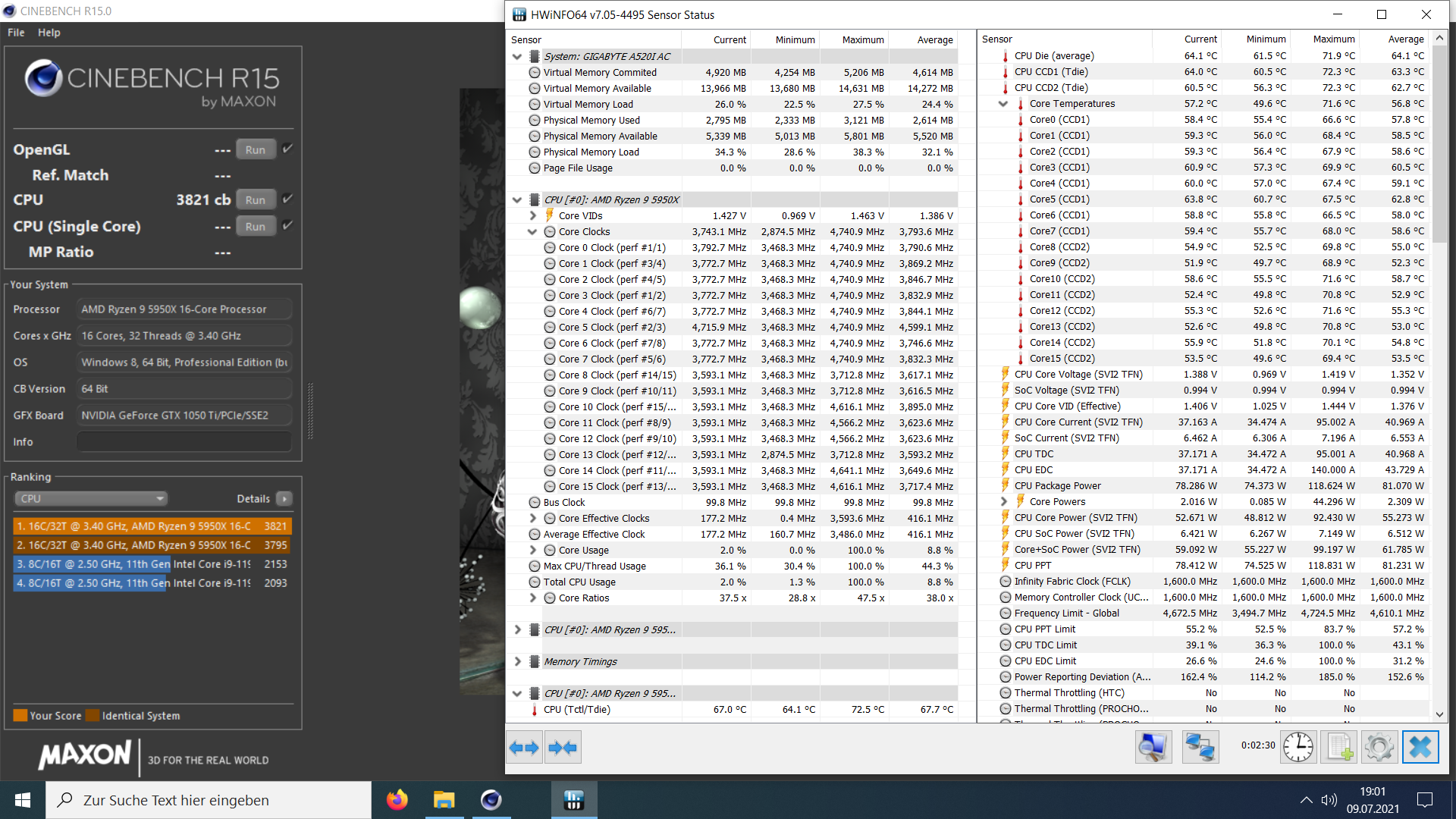This screenshot has width=1456, height=819.
Task: Click the Details arrow in the Ranking section
Action: point(284,498)
